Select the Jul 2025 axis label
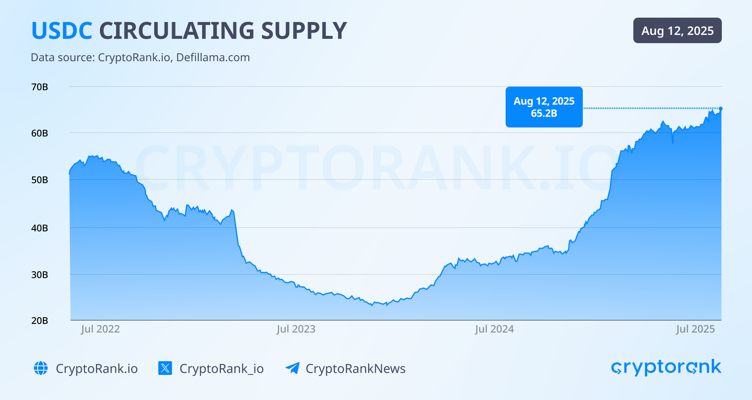This screenshot has height=400, width=752. click(x=695, y=328)
